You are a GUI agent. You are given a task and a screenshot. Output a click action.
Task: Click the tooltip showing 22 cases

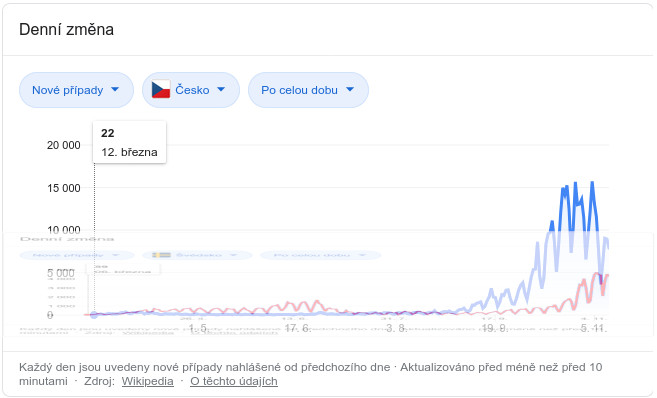click(129, 142)
